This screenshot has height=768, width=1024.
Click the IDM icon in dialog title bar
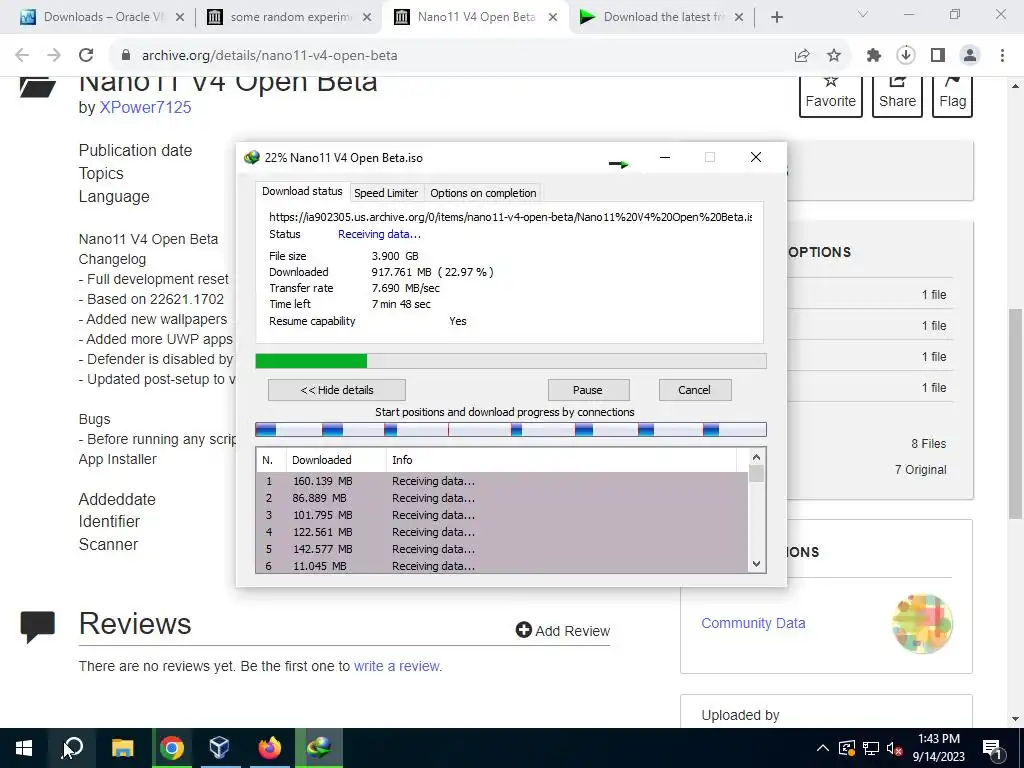251,157
